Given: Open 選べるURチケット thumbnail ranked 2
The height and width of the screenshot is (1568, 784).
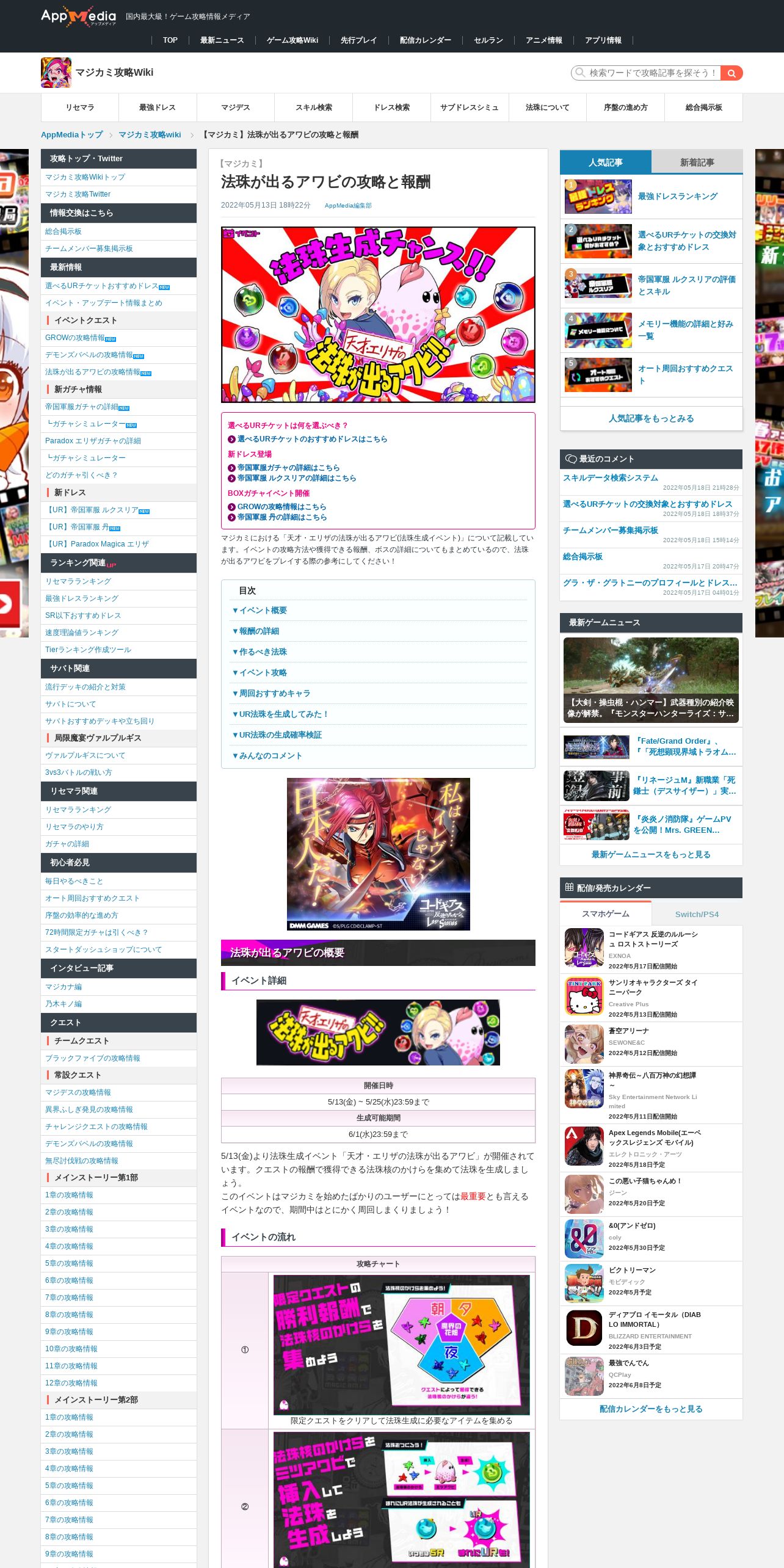Looking at the screenshot, I should point(598,241).
